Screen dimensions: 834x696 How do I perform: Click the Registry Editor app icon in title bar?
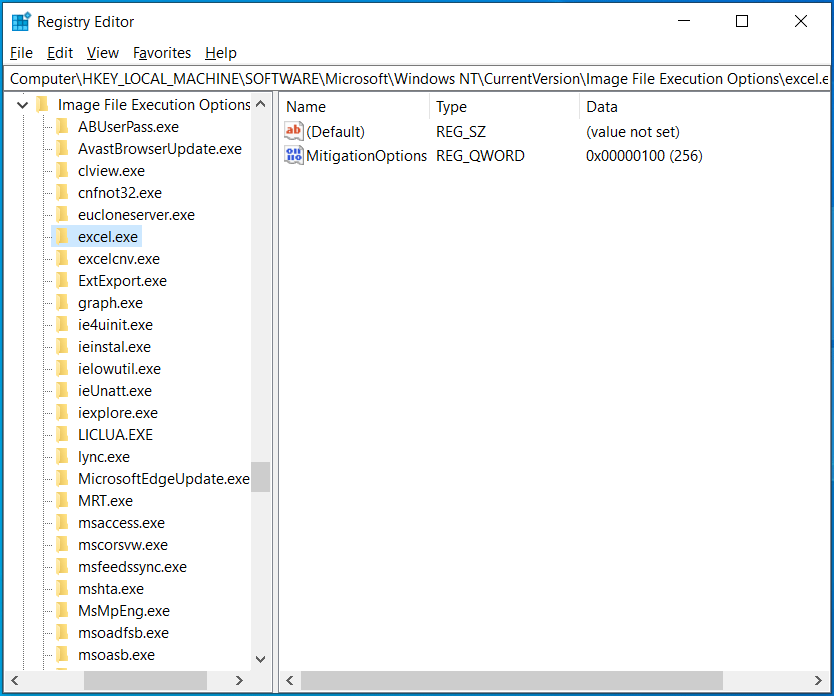(x=21, y=22)
